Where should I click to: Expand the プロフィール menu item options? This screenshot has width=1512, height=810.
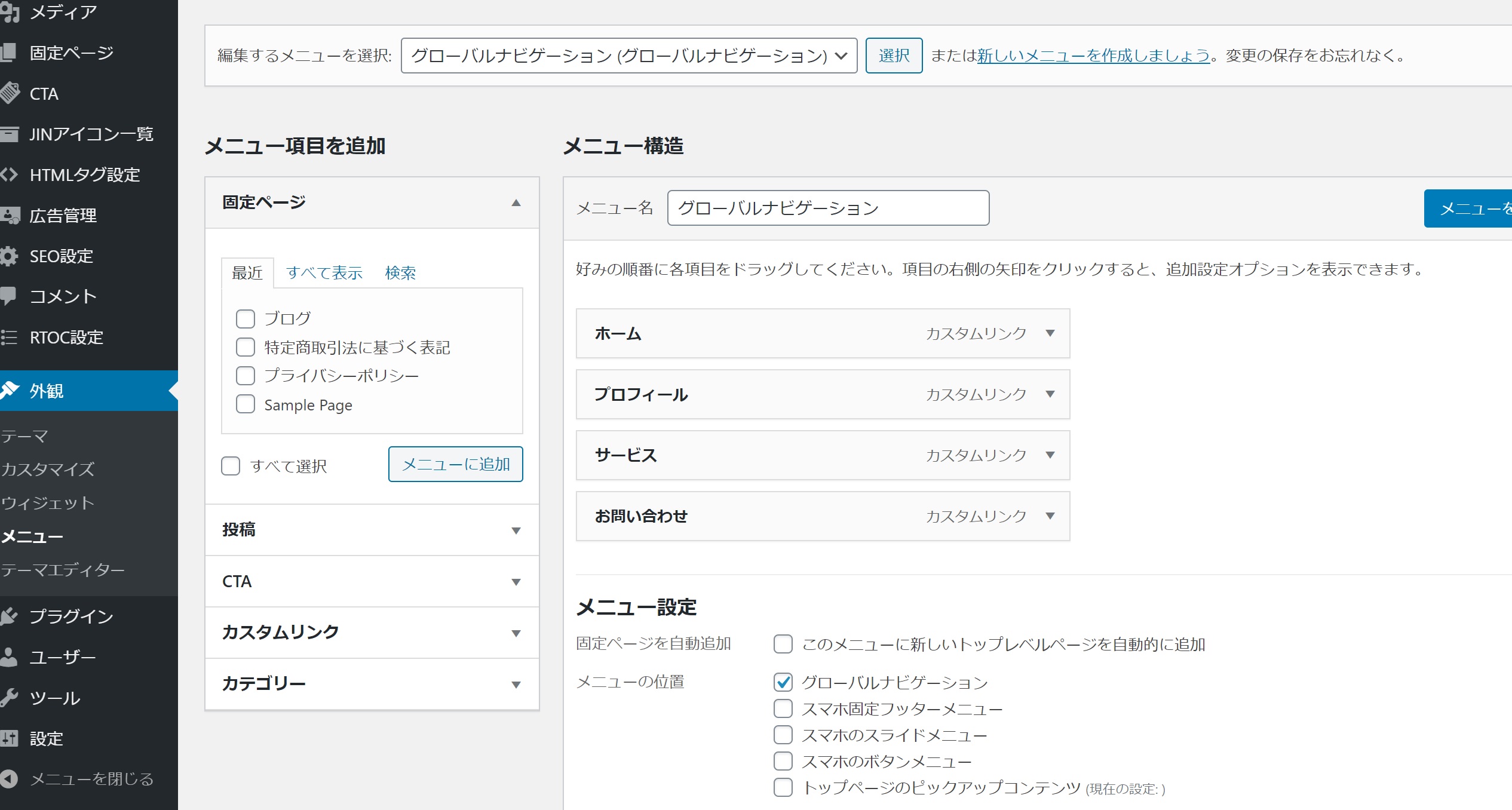(1050, 394)
